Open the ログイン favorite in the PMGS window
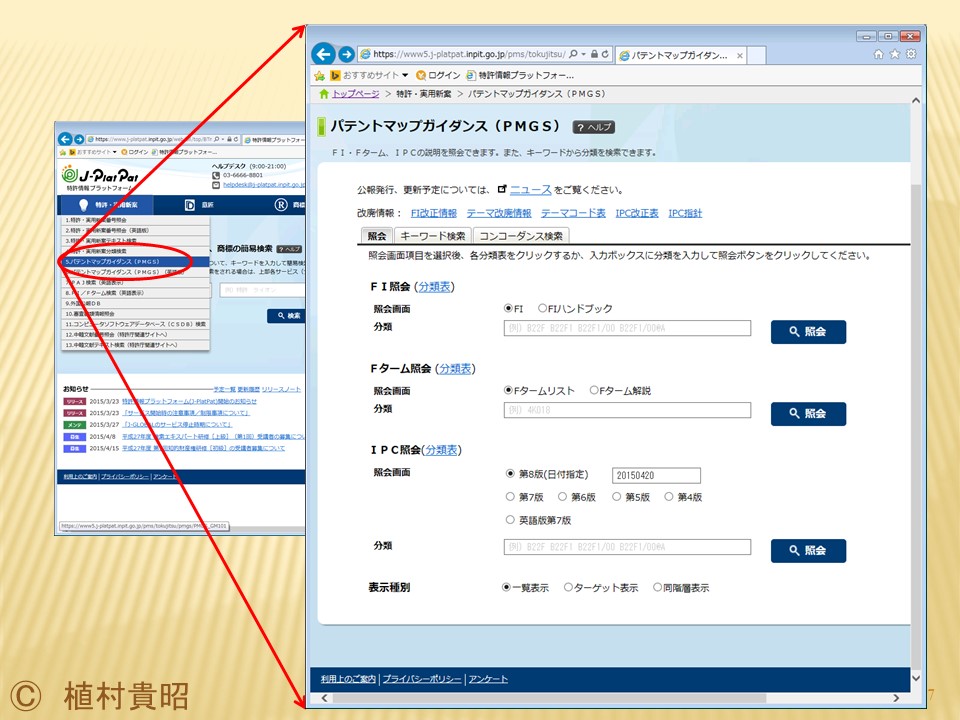Screen dimensions: 960x720 coord(438,75)
